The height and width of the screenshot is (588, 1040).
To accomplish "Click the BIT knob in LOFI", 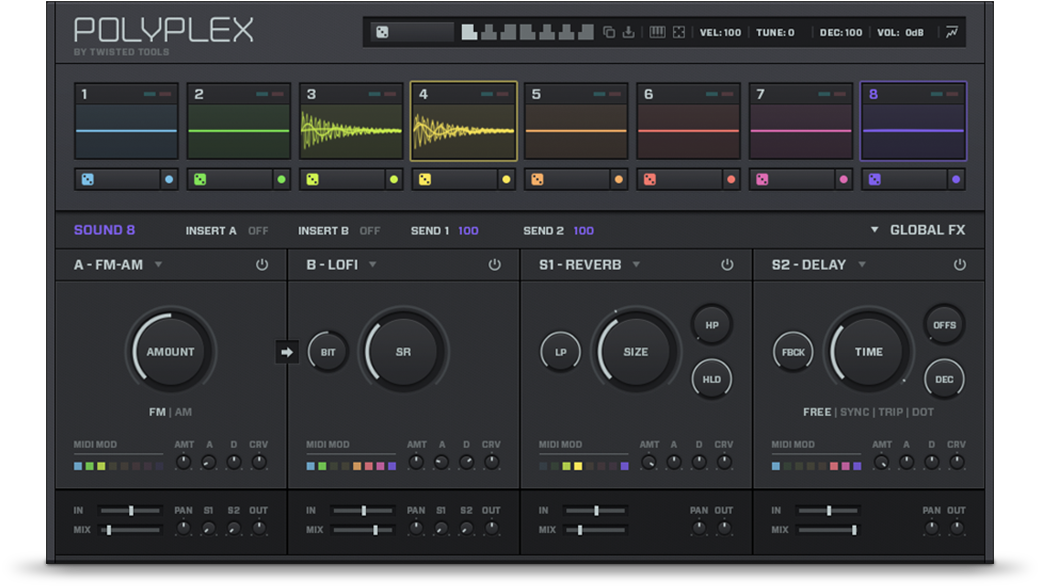I will tap(328, 352).
